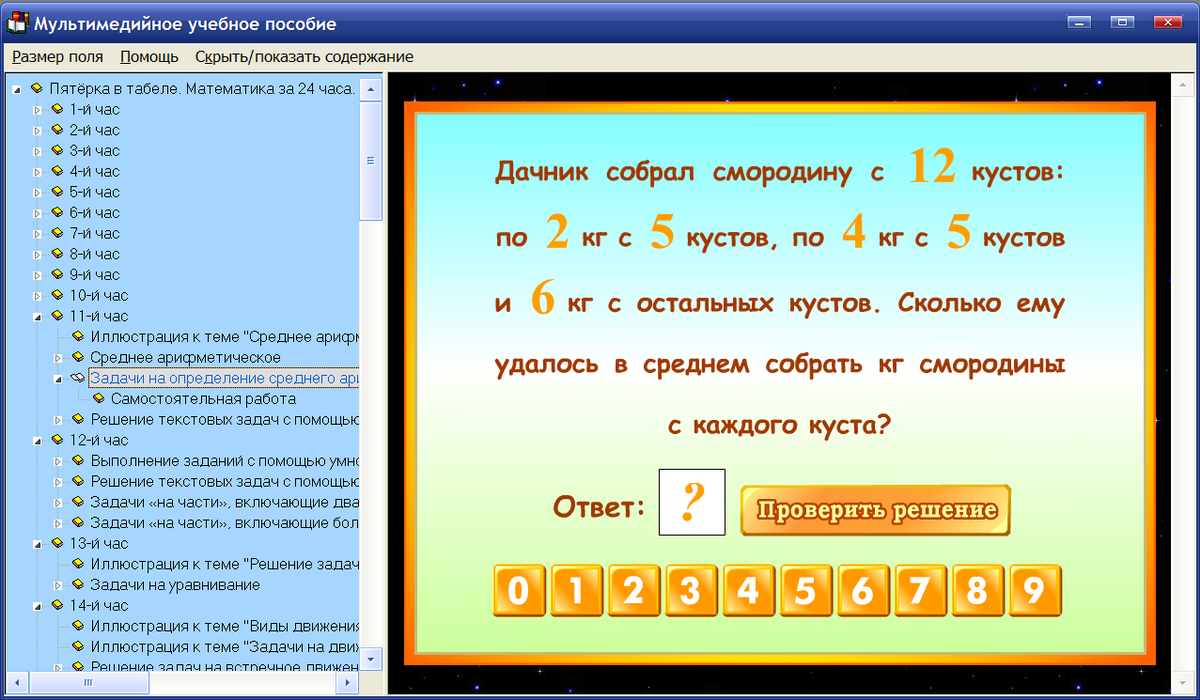Select Иллюстрация к теме "Виды движения item

tap(224, 626)
